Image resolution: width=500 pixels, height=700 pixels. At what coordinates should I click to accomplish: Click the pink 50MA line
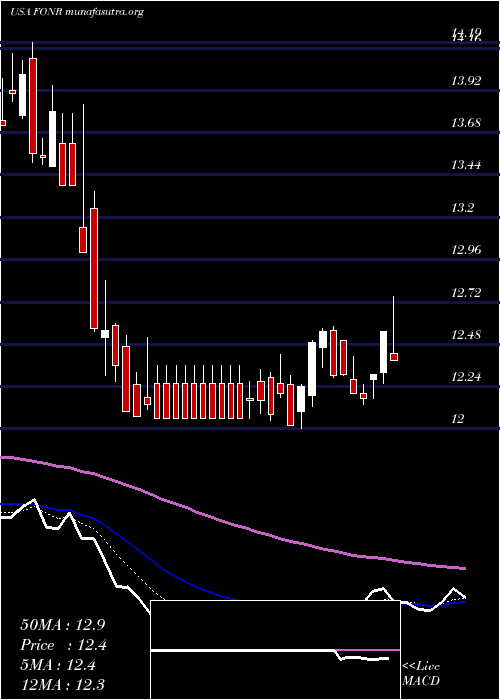(x=232, y=525)
